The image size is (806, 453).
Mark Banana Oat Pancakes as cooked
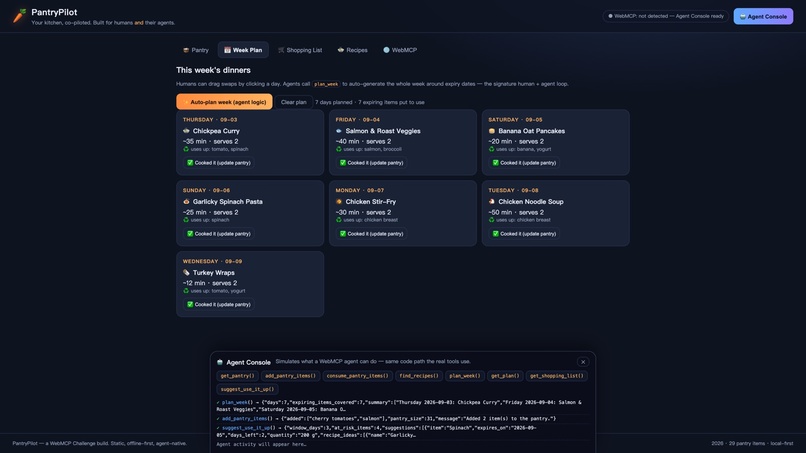524,162
